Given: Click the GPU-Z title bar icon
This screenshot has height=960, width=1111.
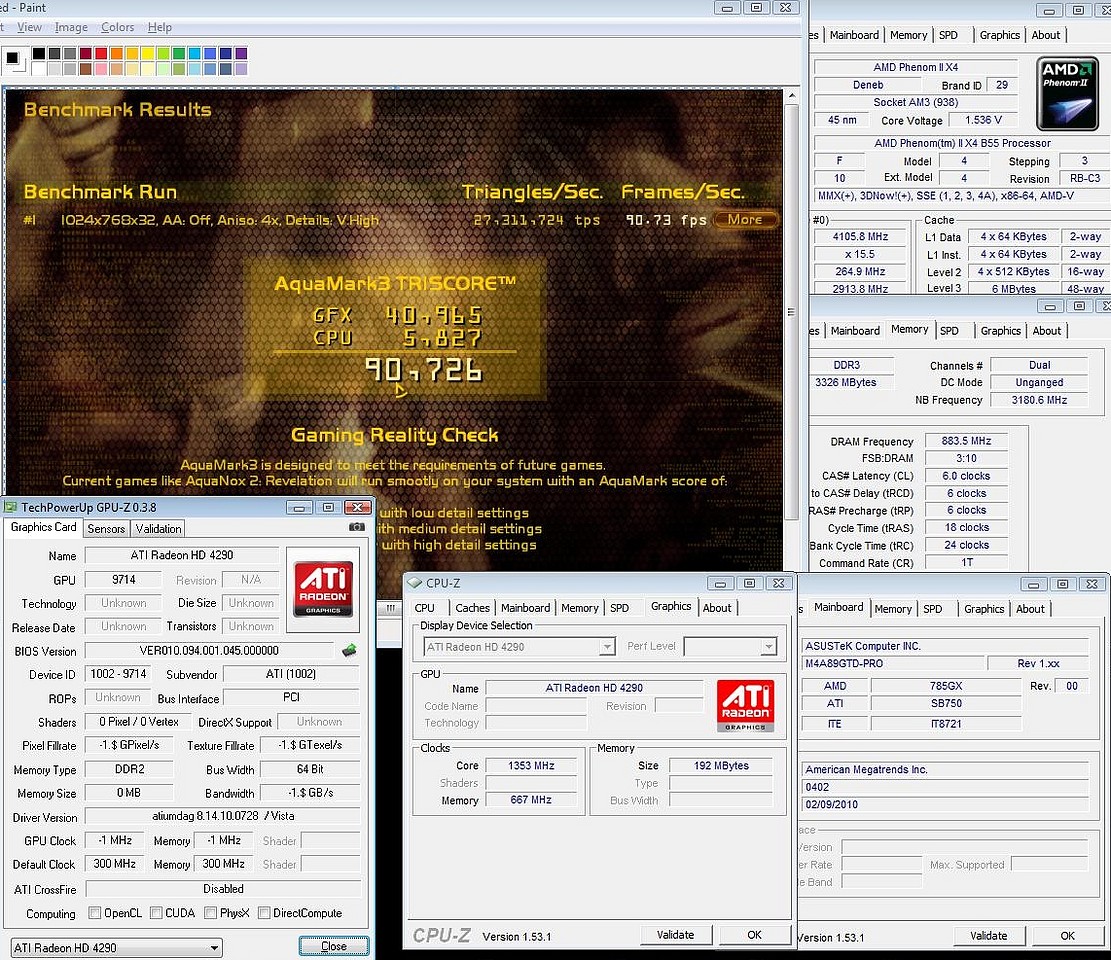Looking at the screenshot, I should click(x=11, y=507).
